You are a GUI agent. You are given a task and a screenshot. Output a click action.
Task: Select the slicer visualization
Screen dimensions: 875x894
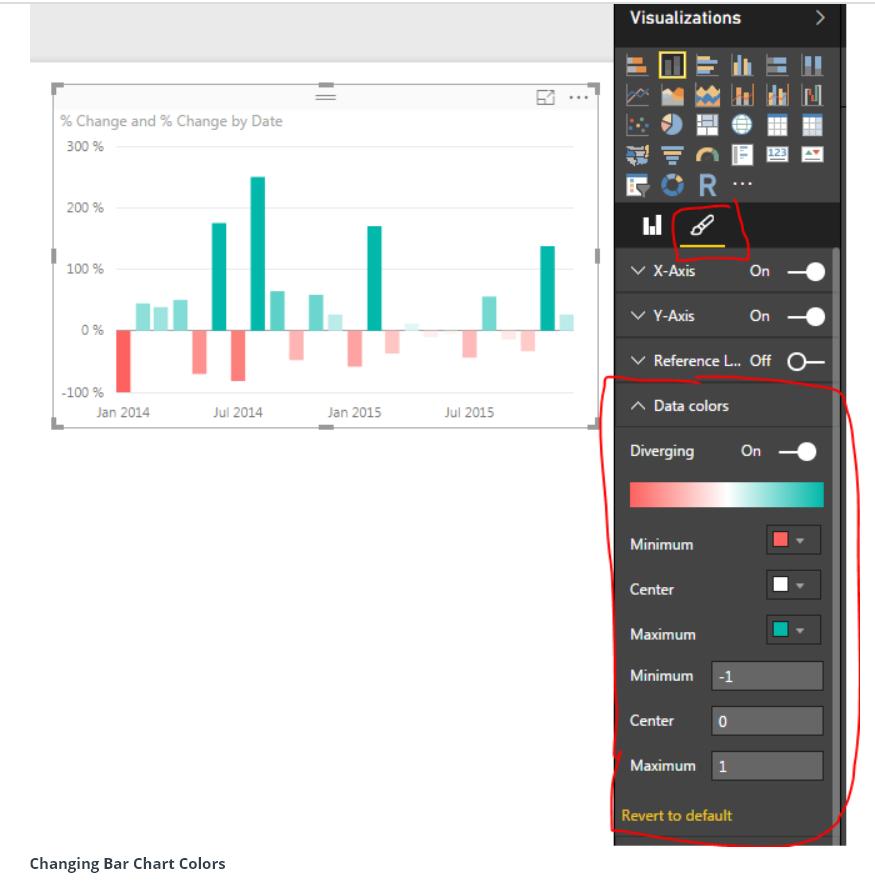(637, 185)
